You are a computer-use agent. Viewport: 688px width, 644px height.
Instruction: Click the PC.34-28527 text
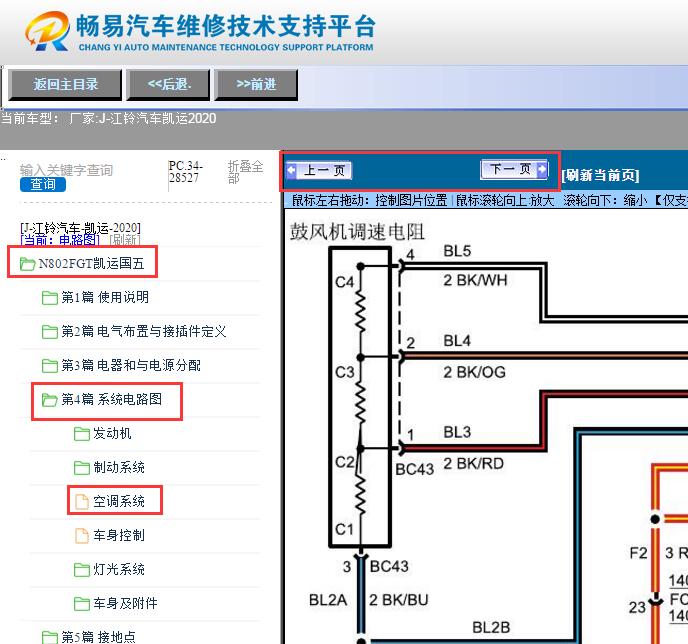pyautogui.click(x=186, y=172)
